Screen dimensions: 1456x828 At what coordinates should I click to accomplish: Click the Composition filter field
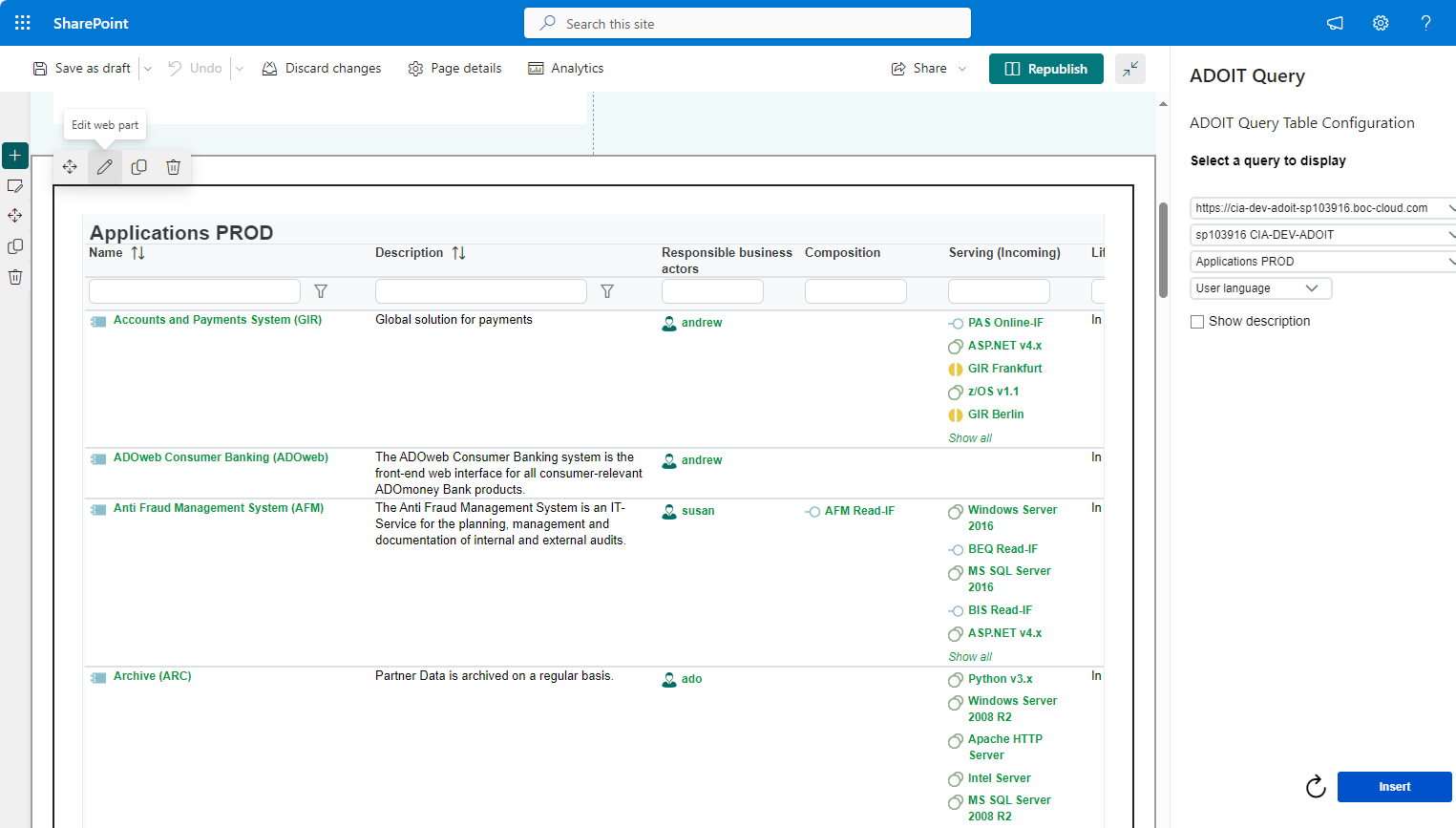pyautogui.click(x=855, y=291)
